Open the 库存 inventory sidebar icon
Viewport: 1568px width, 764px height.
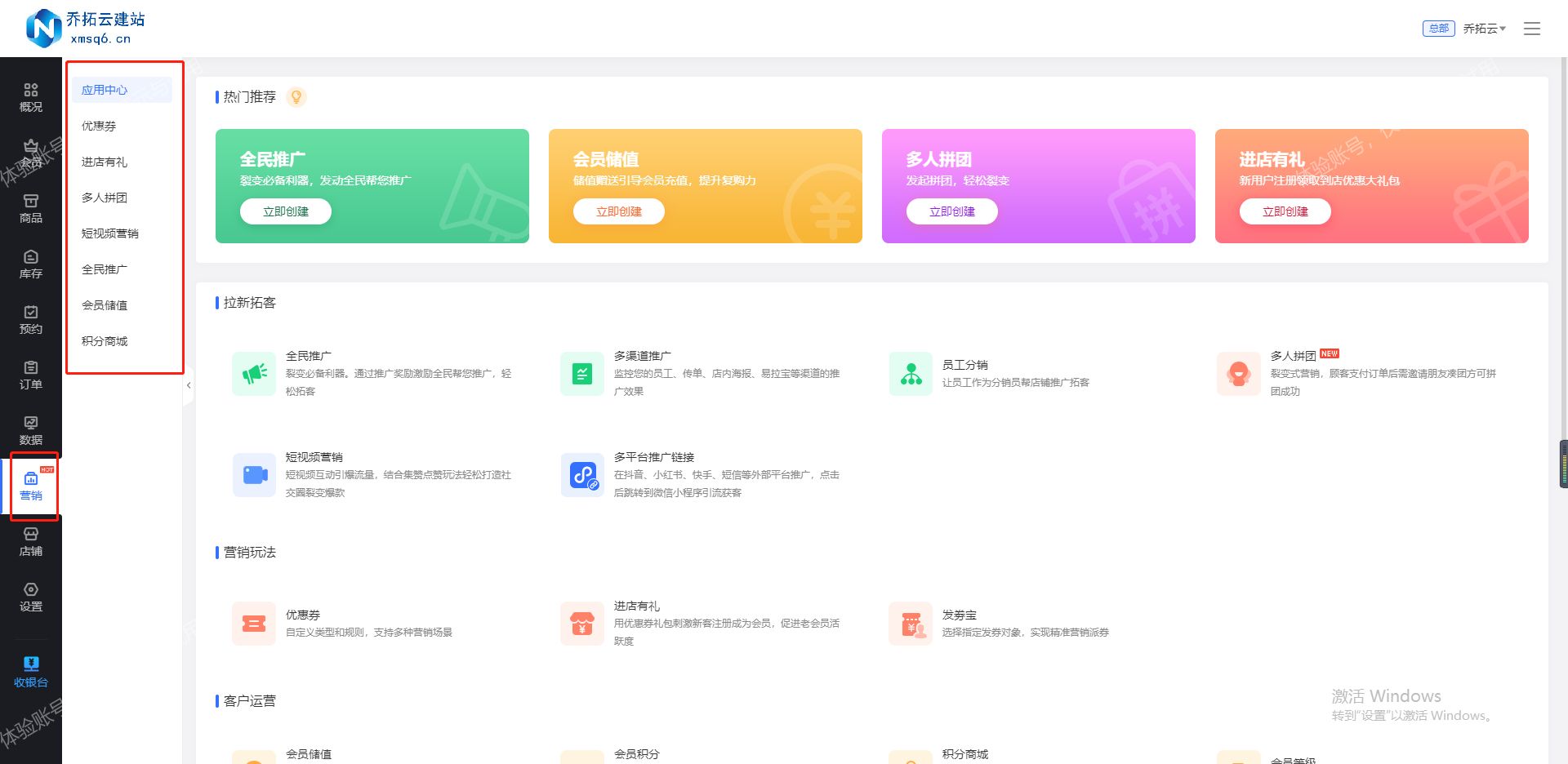coord(31,264)
